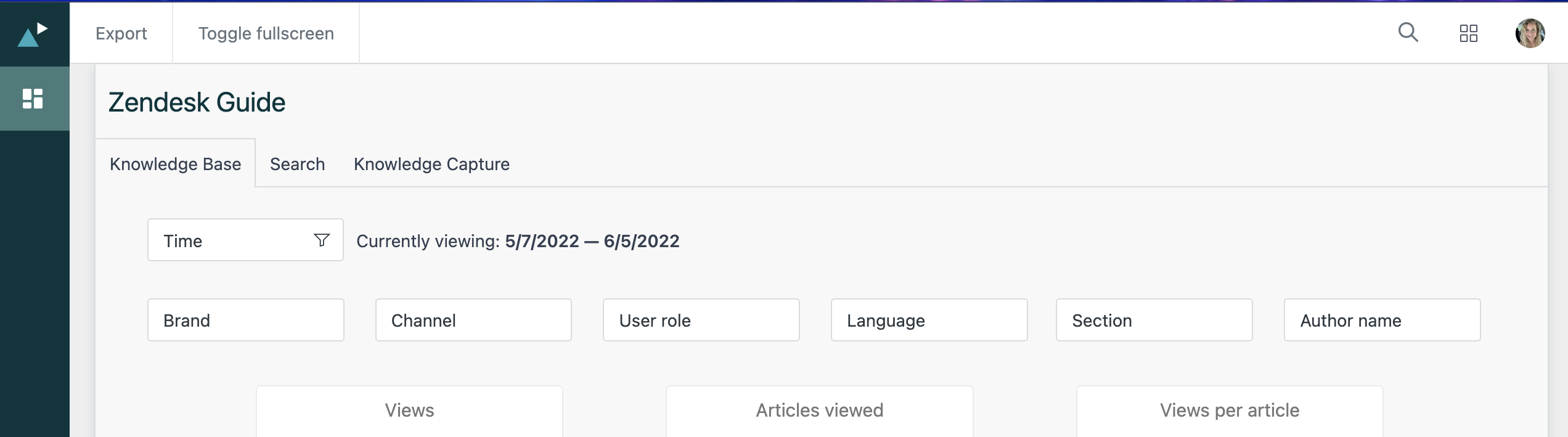This screenshot has width=1568, height=437.
Task: Select the Articles viewed metric card
Action: pos(819,411)
